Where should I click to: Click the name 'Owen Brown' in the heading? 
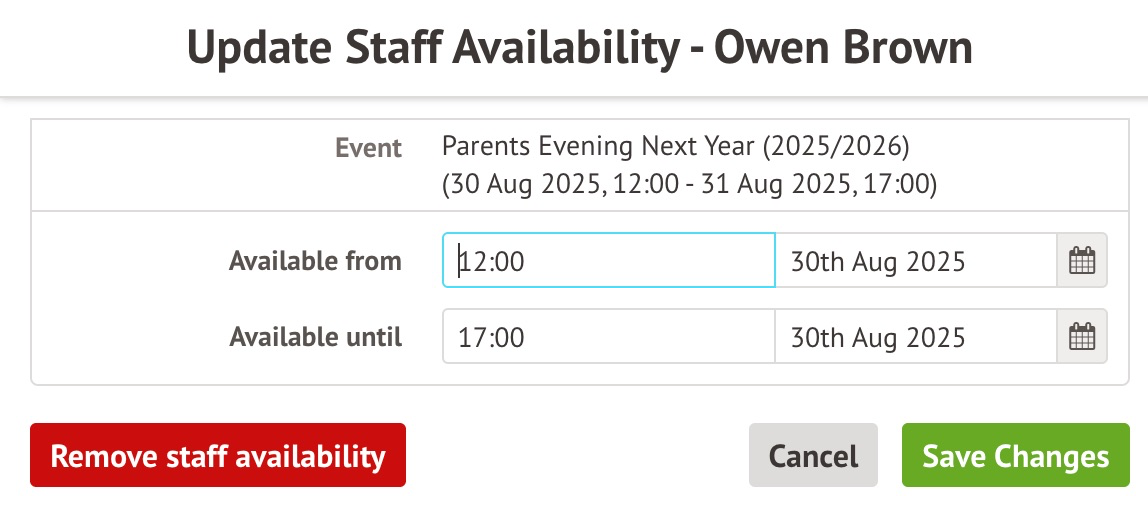(843, 48)
